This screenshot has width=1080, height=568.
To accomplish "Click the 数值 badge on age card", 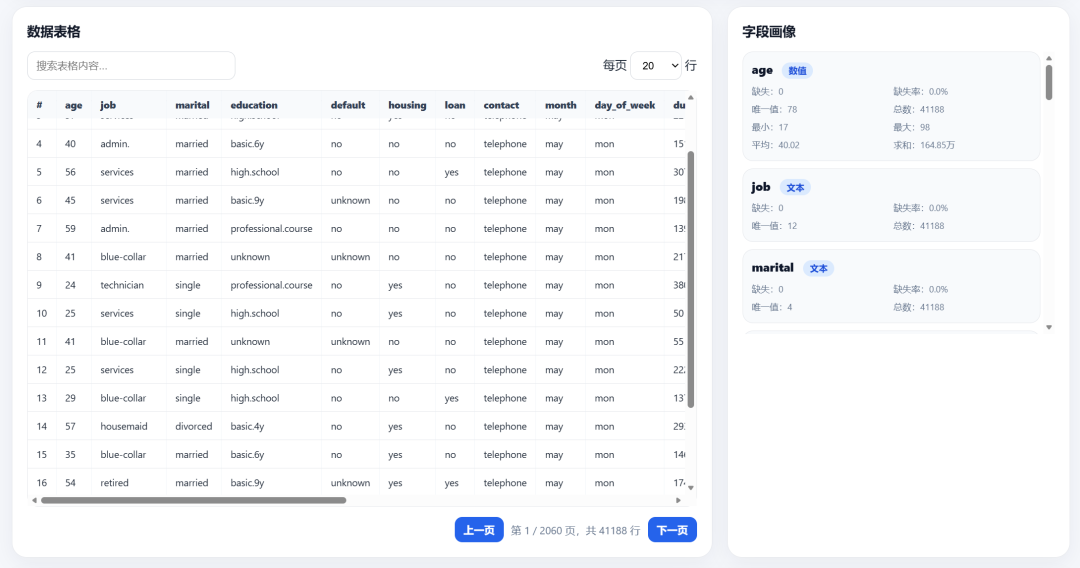I will 798,71.
